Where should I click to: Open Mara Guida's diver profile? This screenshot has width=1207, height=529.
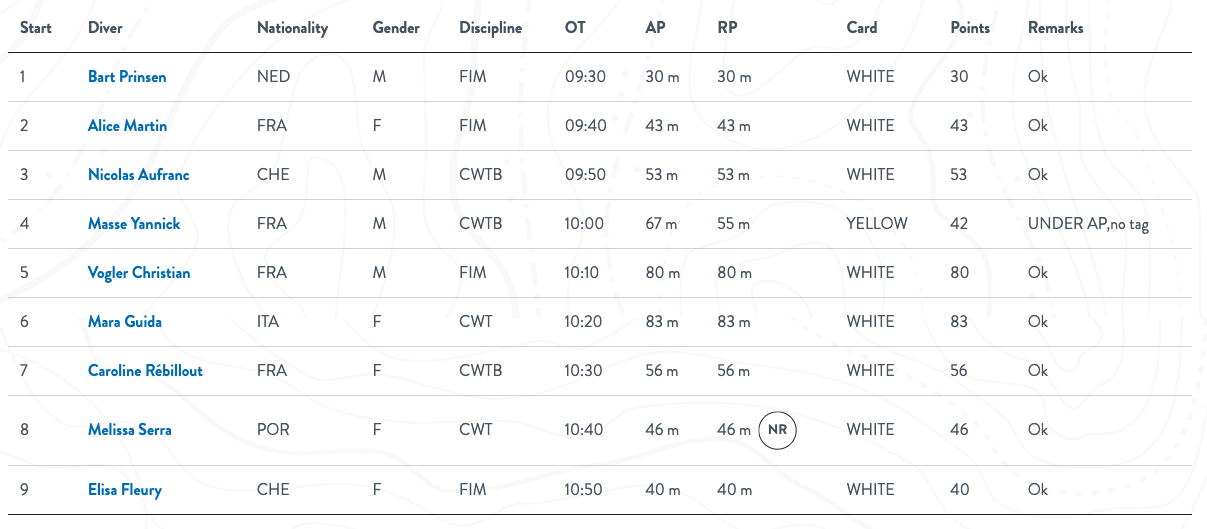tap(124, 322)
